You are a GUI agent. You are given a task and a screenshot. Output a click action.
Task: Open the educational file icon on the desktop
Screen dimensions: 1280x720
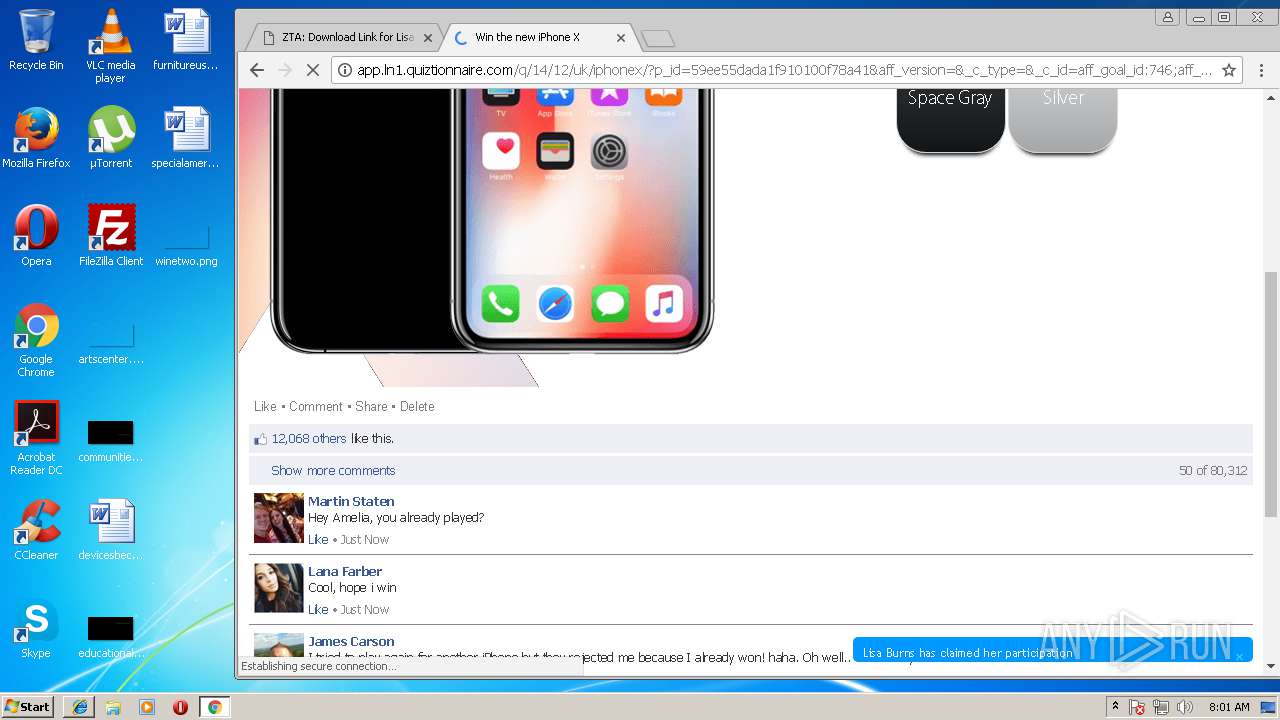click(110, 637)
